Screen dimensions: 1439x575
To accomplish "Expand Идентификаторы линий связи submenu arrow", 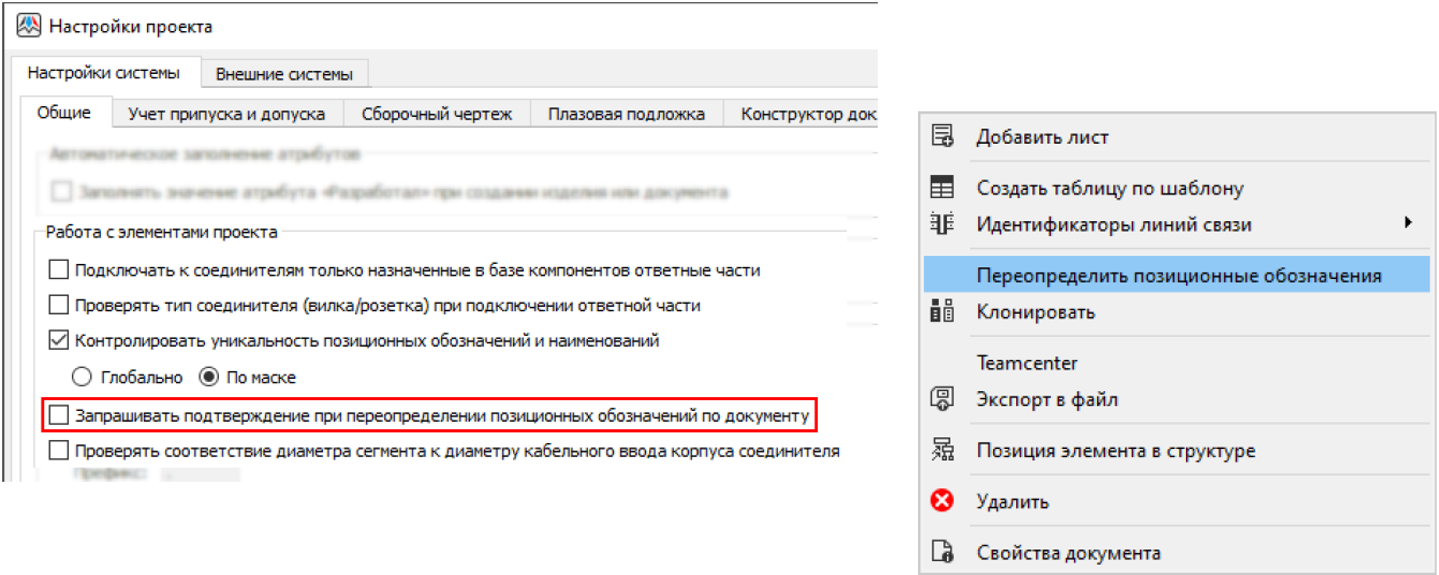I will coord(1408,223).
